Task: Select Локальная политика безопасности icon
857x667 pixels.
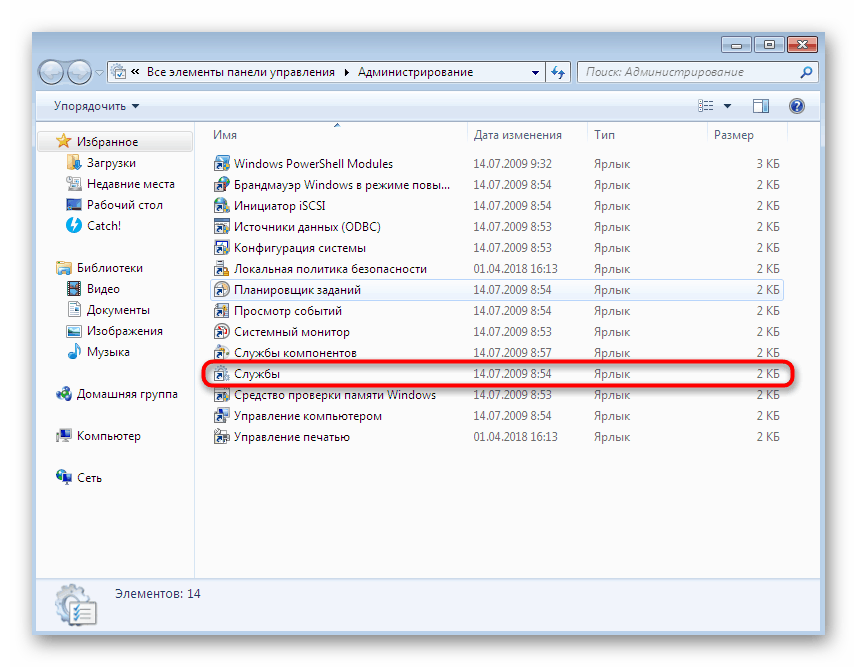Action: coord(221,269)
